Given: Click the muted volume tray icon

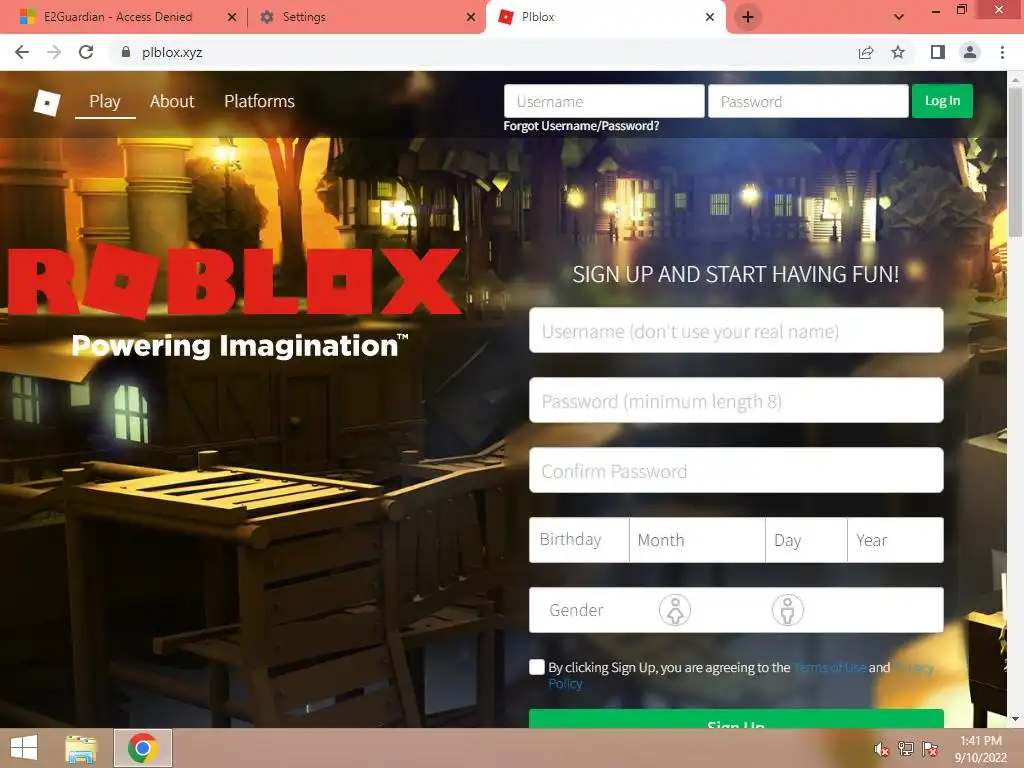Looking at the screenshot, I should (x=881, y=749).
